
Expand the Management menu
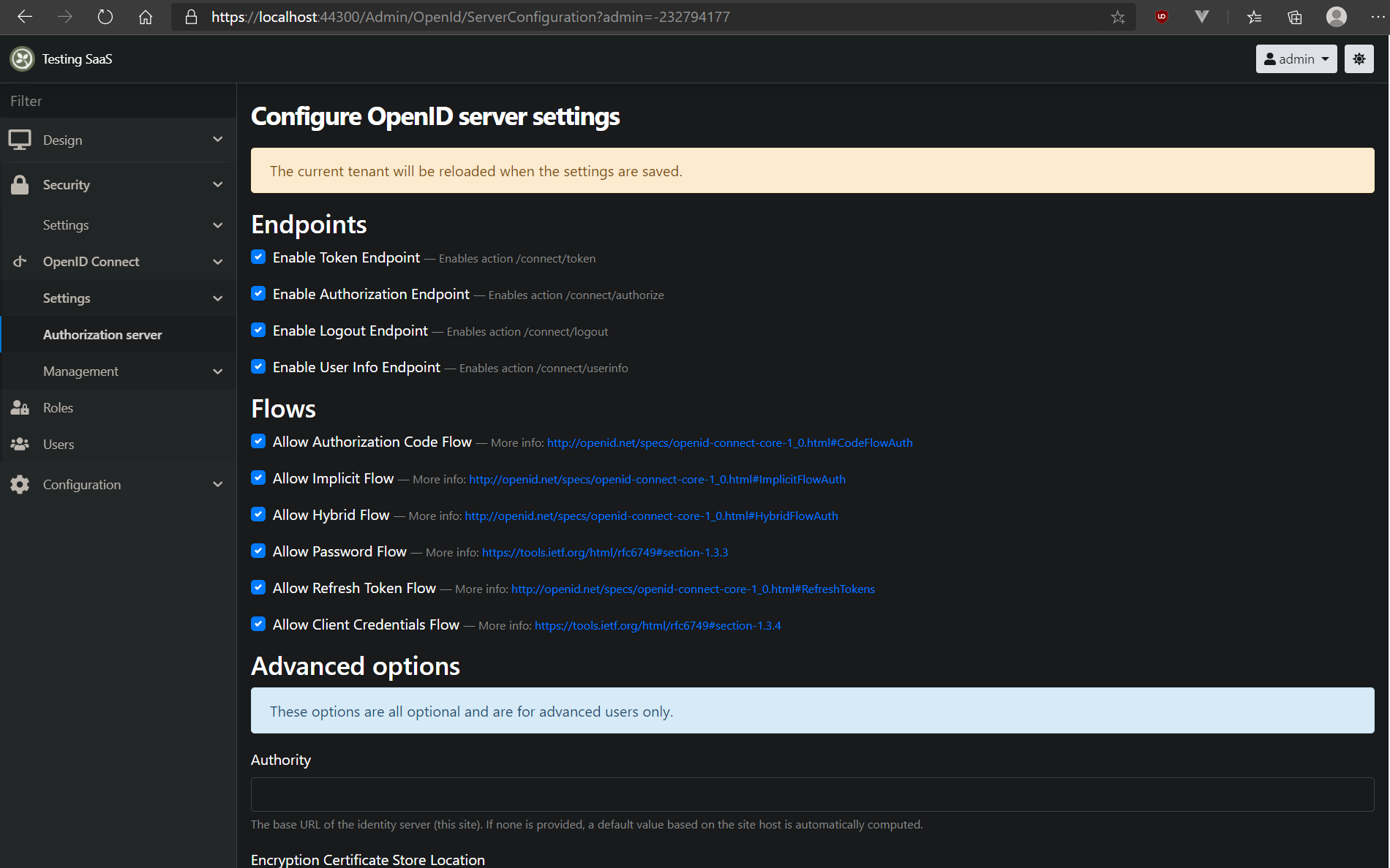[80, 371]
